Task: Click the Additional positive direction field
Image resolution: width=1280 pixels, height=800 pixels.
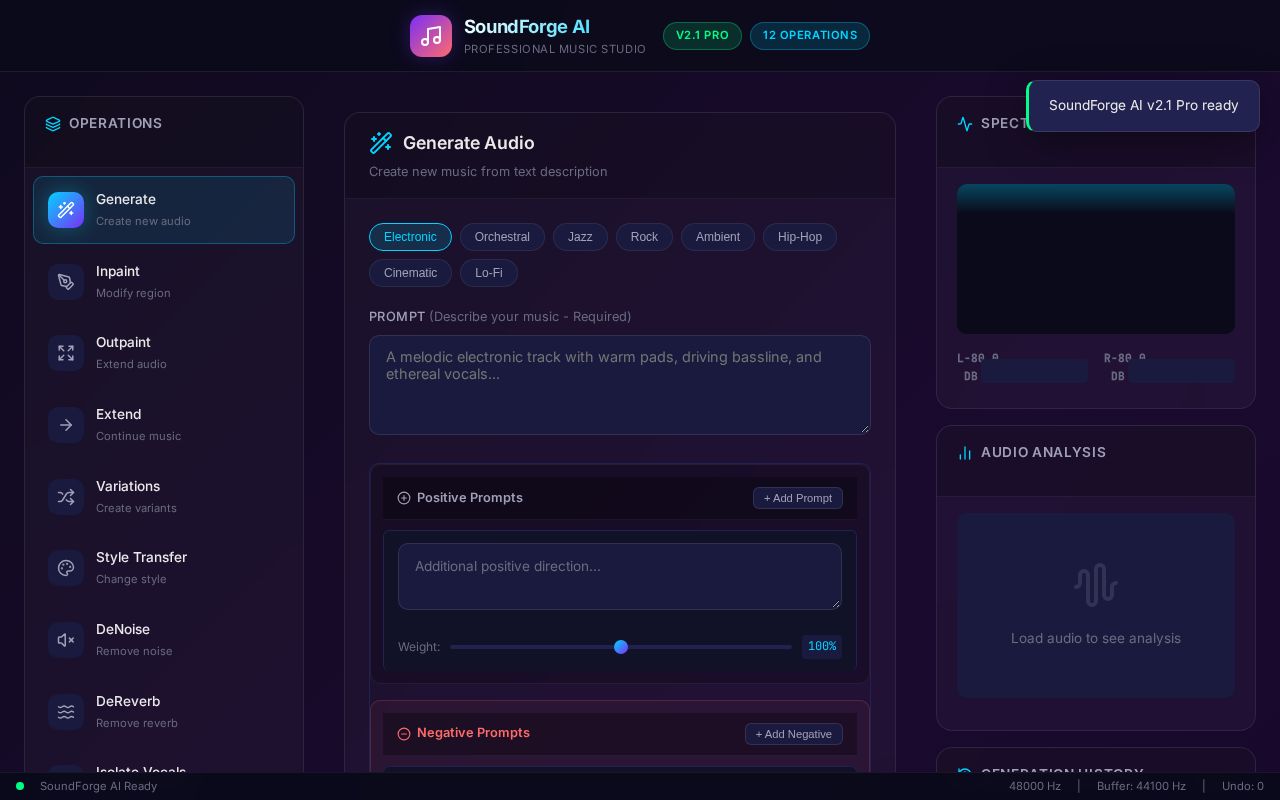Action: (x=620, y=576)
